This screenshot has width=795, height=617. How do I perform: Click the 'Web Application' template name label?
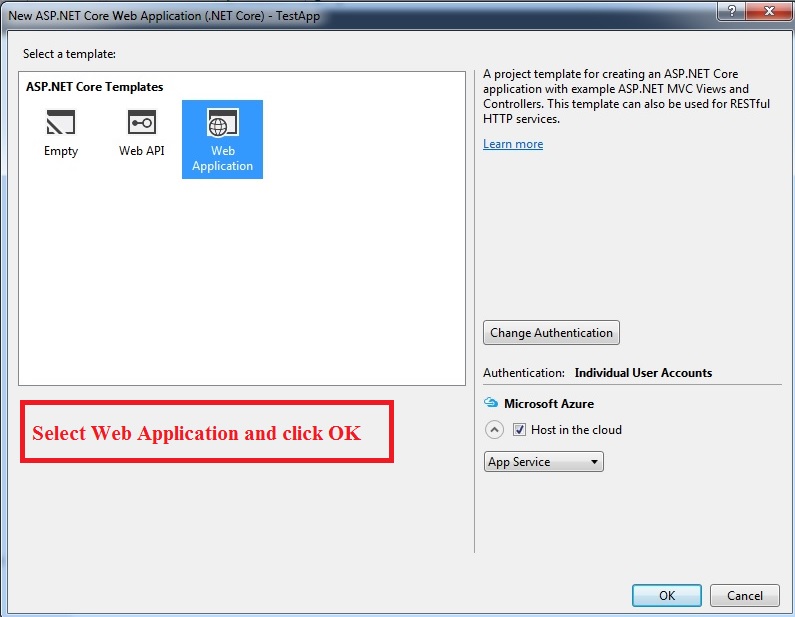click(x=222, y=159)
